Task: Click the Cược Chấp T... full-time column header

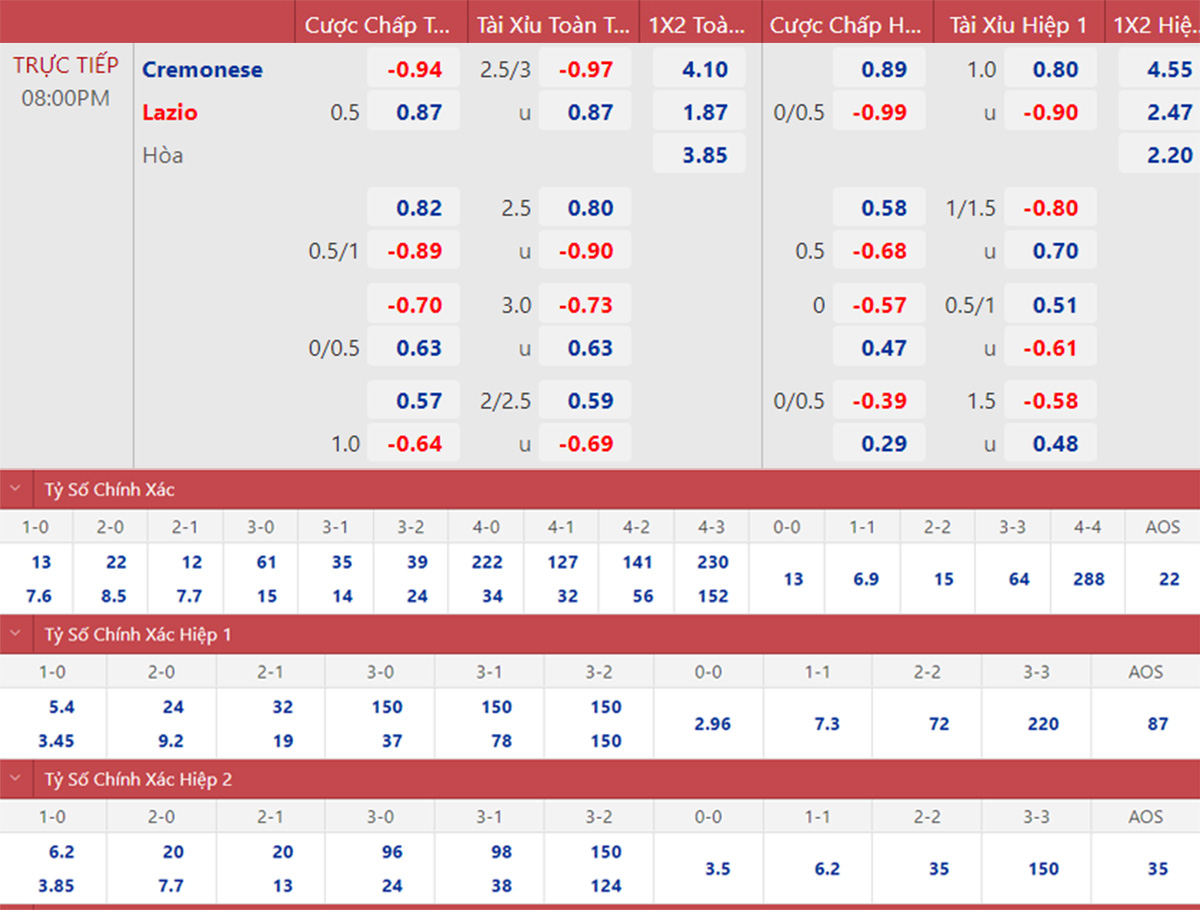Action: click(x=377, y=25)
